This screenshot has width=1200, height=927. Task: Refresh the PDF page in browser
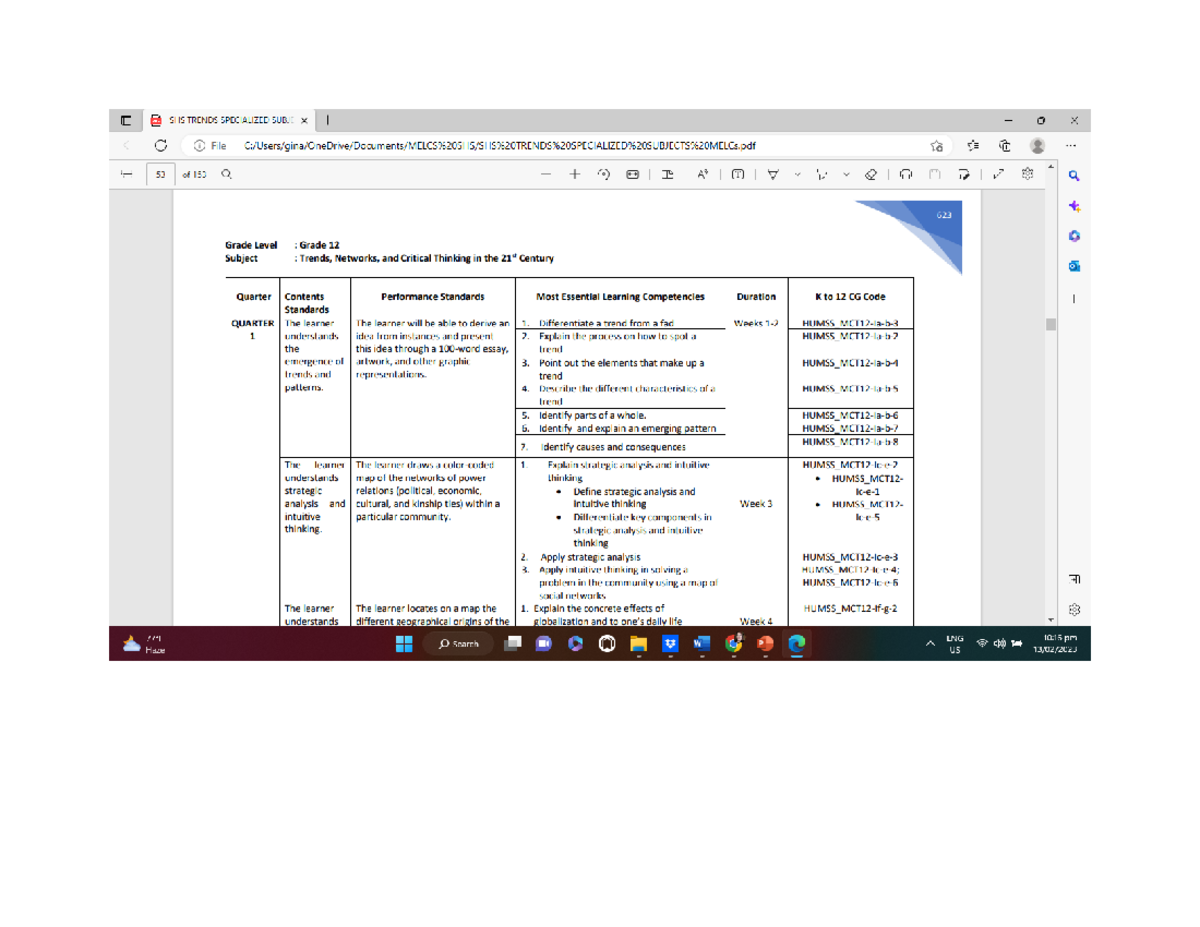click(160, 145)
